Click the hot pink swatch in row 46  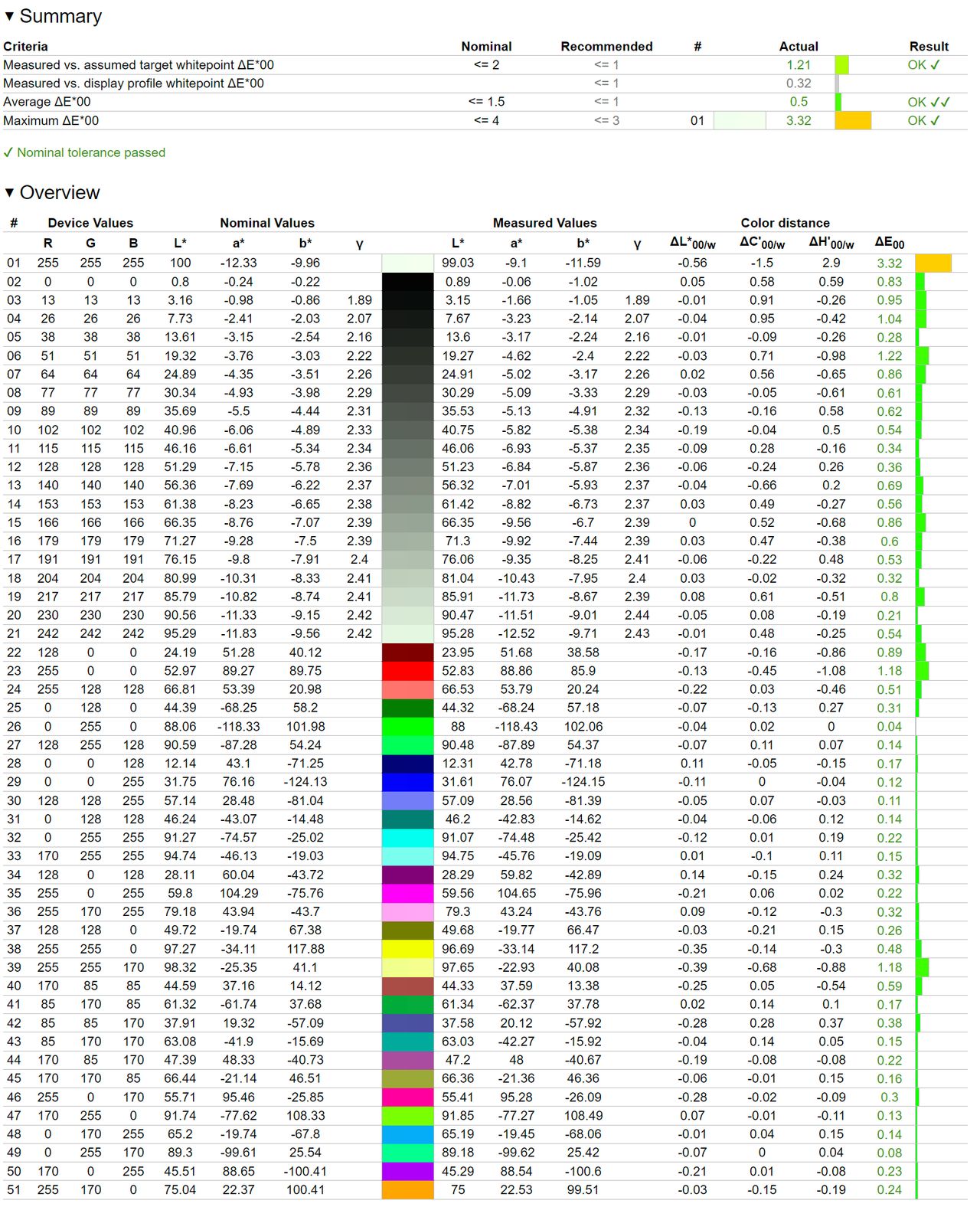407,1097
